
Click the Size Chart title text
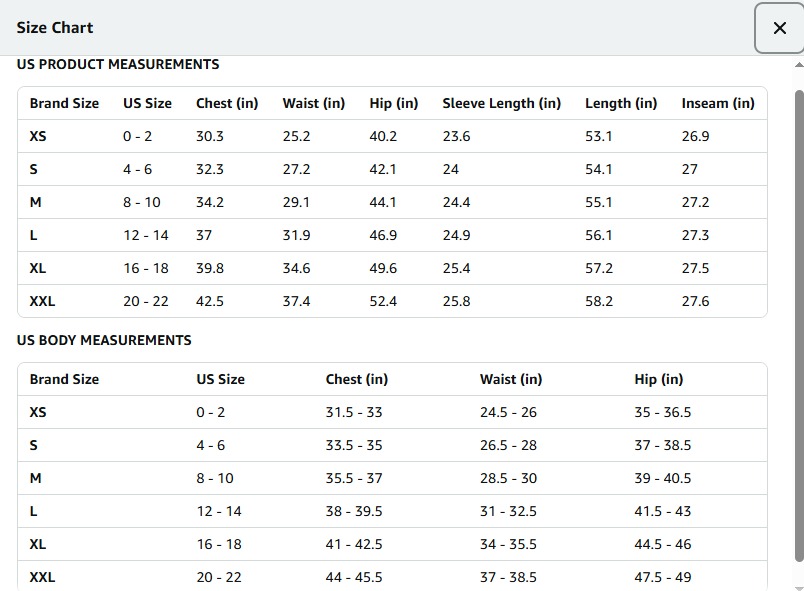tap(55, 28)
